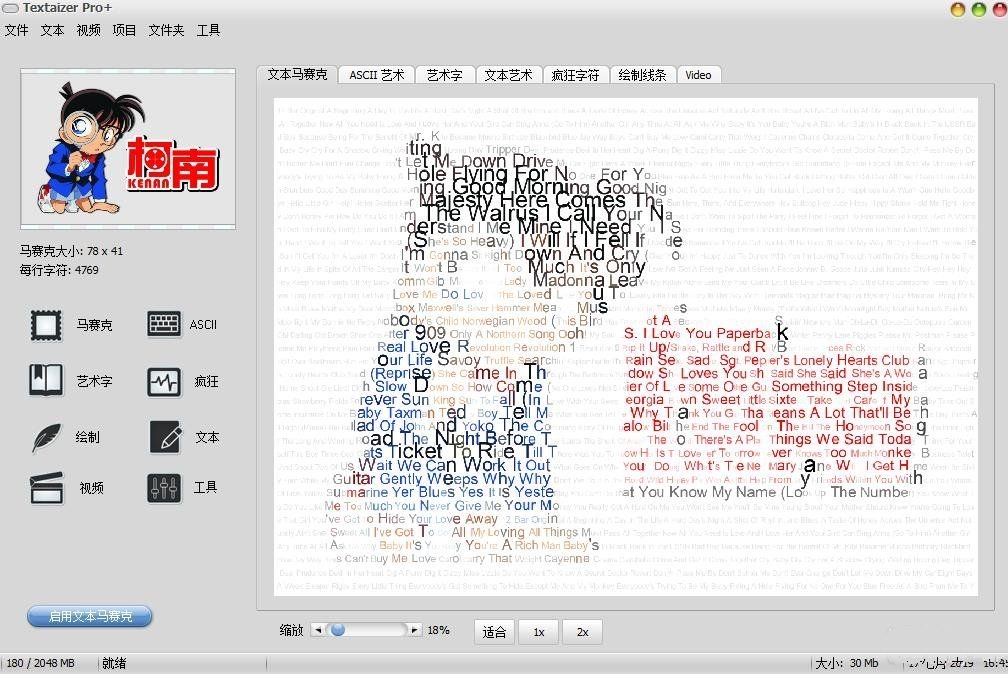1008x674 pixels.
Task: Open the 工具 menu in menu bar
Action: [208, 30]
